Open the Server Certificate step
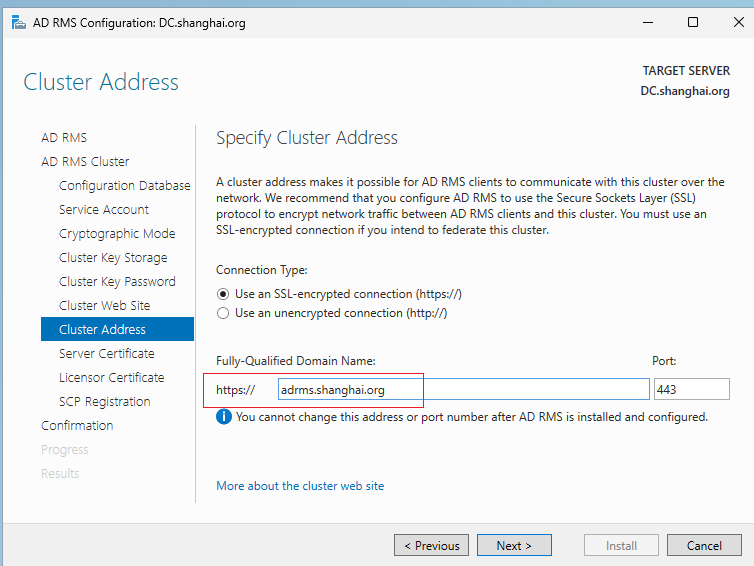The image size is (754, 566). click(x=106, y=353)
